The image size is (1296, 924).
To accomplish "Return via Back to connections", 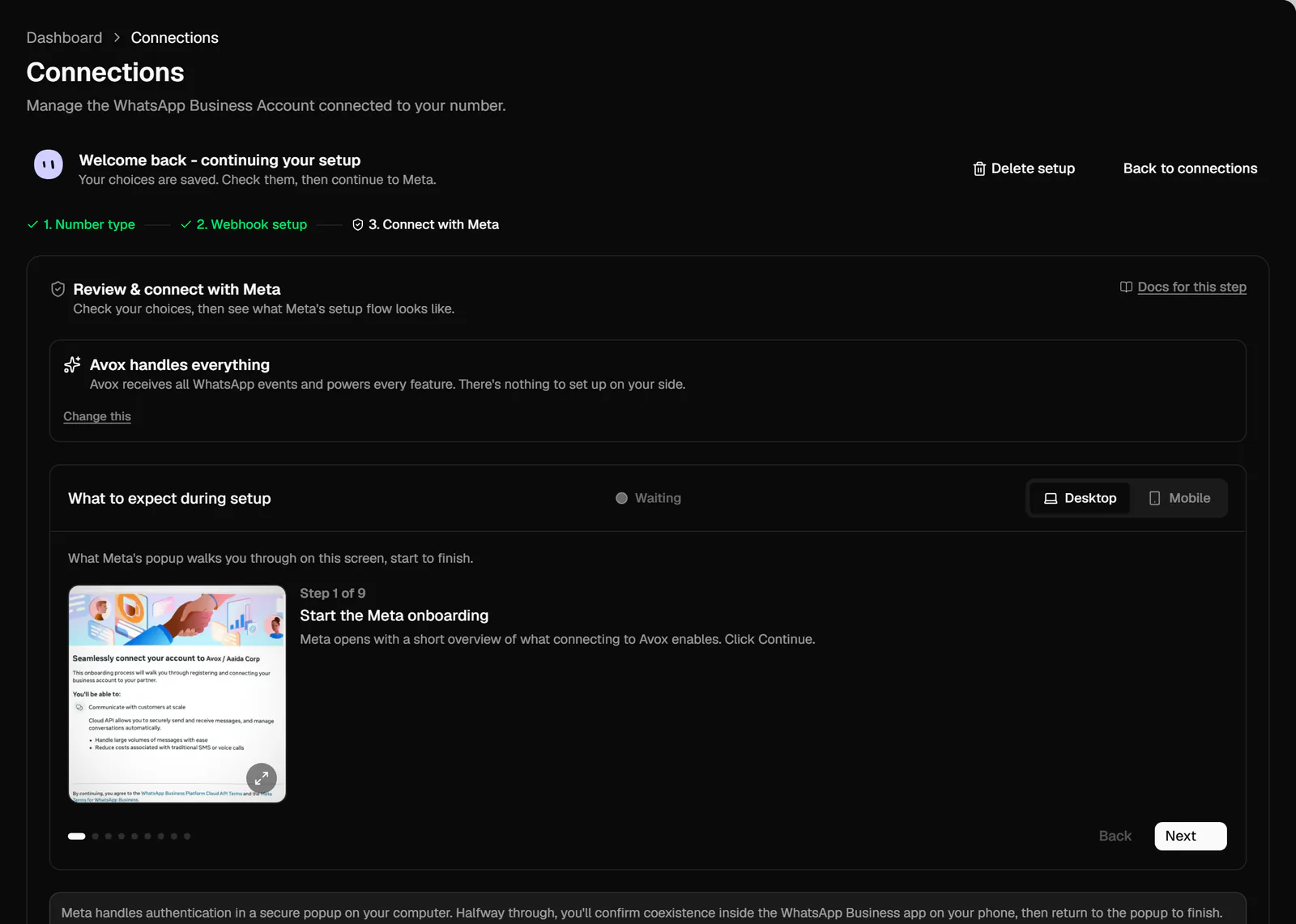I will tap(1190, 168).
